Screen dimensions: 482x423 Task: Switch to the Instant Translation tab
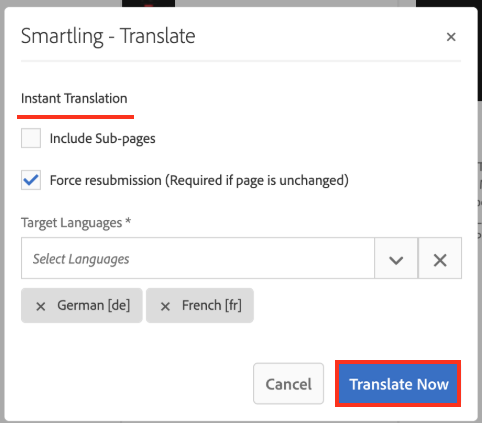74,99
